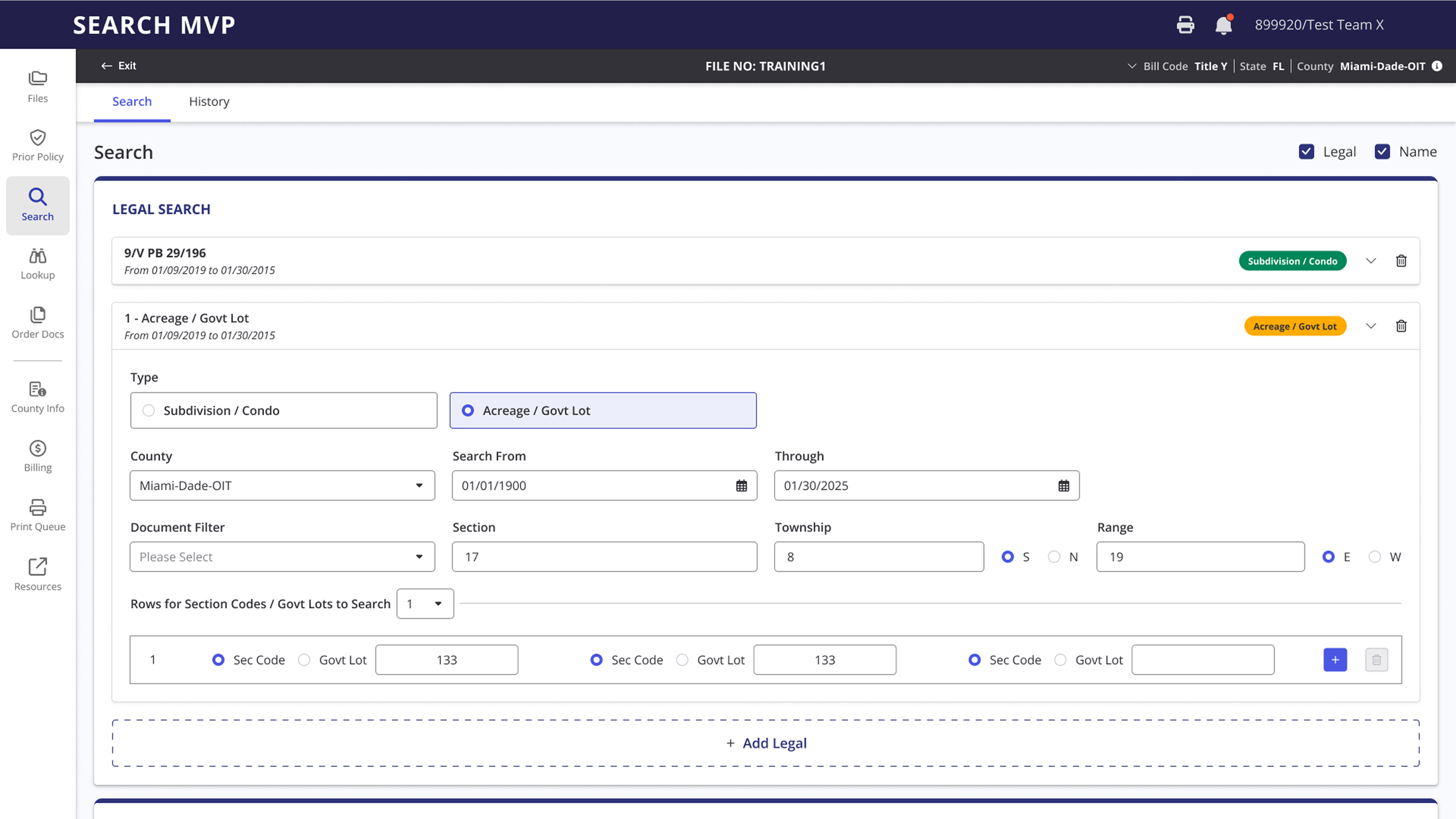Screen dimensions: 1456x819
Task: Delete the Subdivision / Condo legal entry
Action: (1401, 261)
